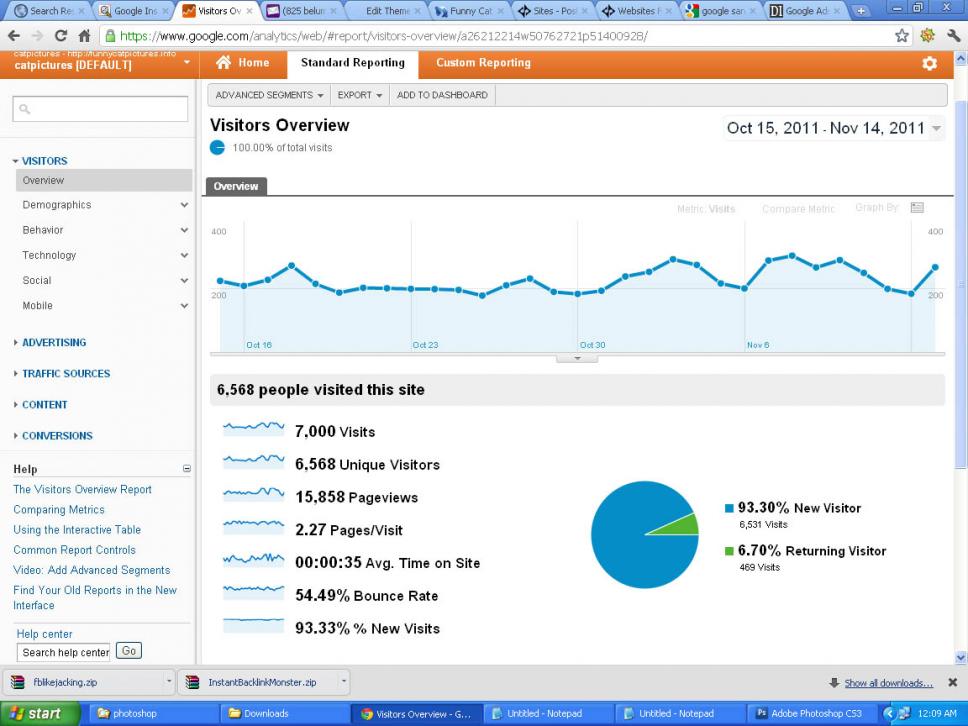
Task: Click the Windows start button
Action: [x=40, y=714]
